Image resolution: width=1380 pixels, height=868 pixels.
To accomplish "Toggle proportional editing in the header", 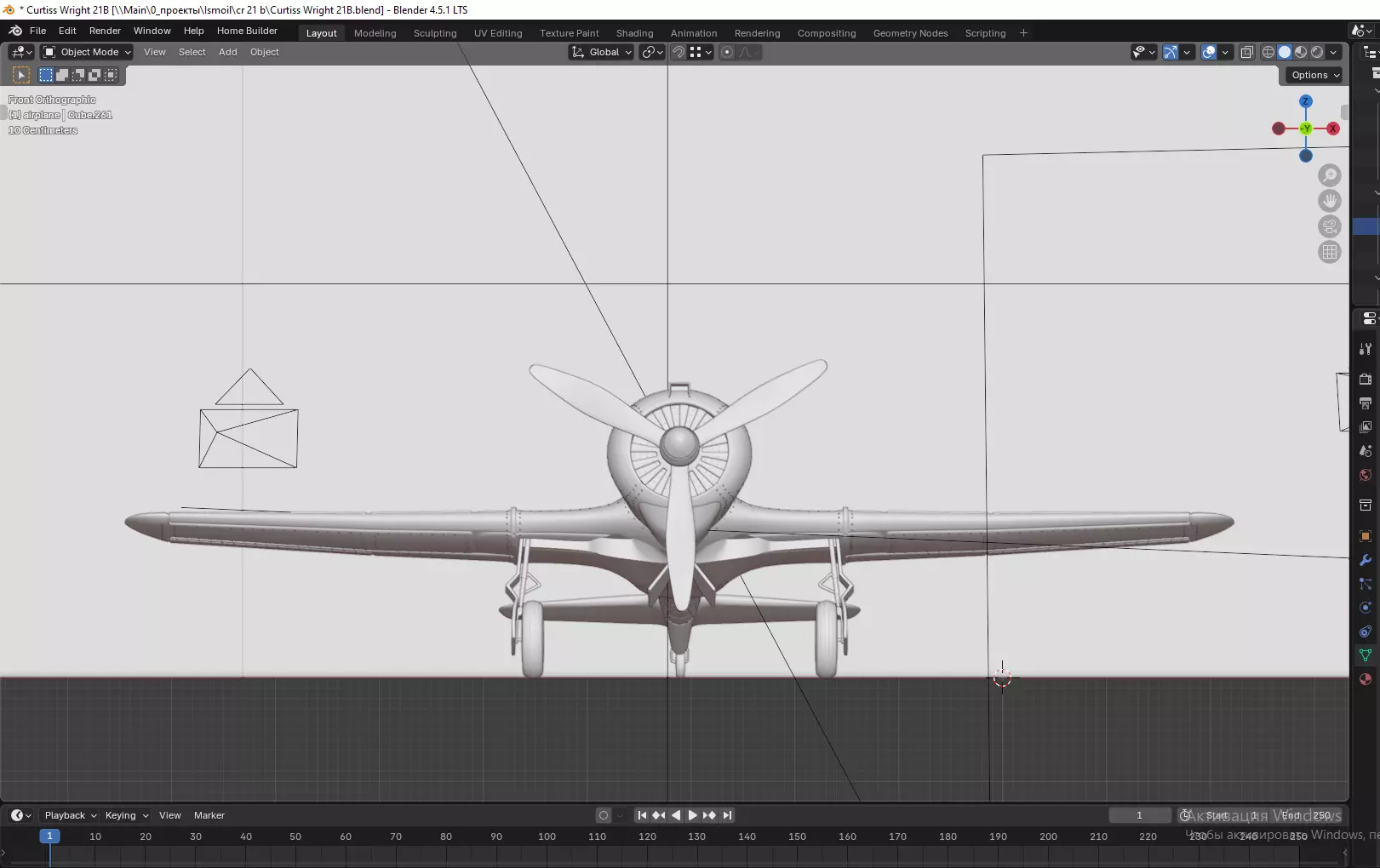I will tap(727, 52).
